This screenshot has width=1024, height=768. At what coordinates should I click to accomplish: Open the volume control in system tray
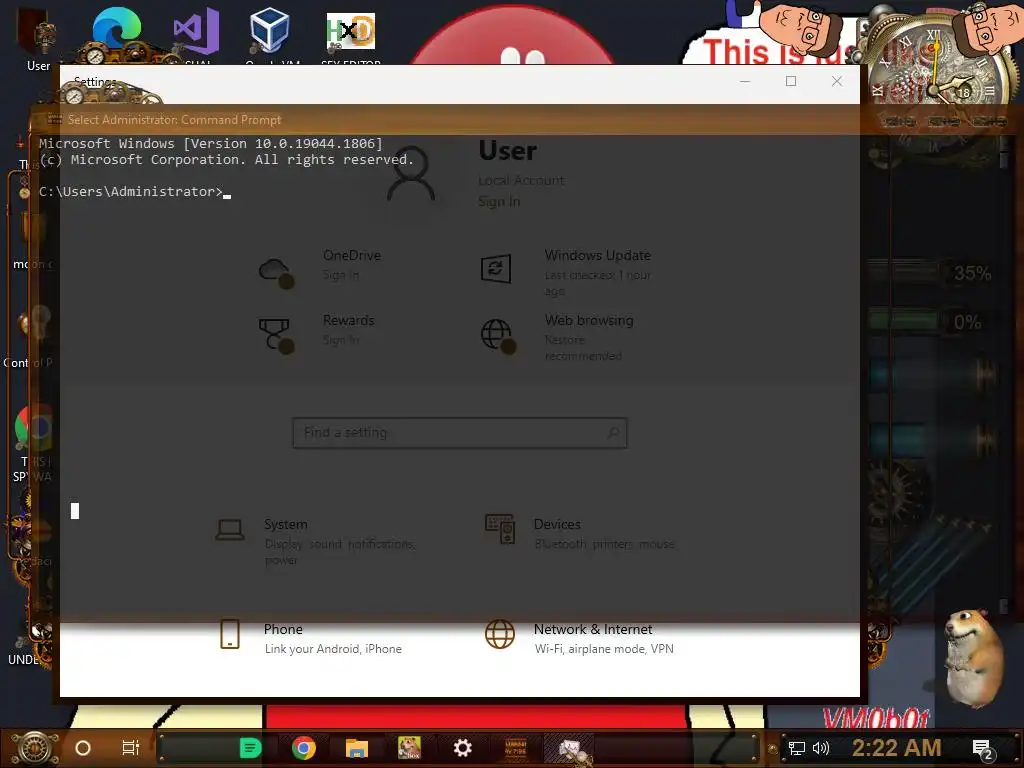(x=821, y=748)
